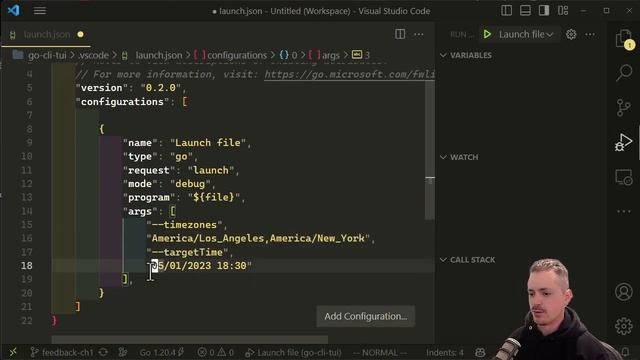640x360 pixels.
Task: Click .vscode breadcrumb segment
Action: pyautogui.click(x=93, y=55)
